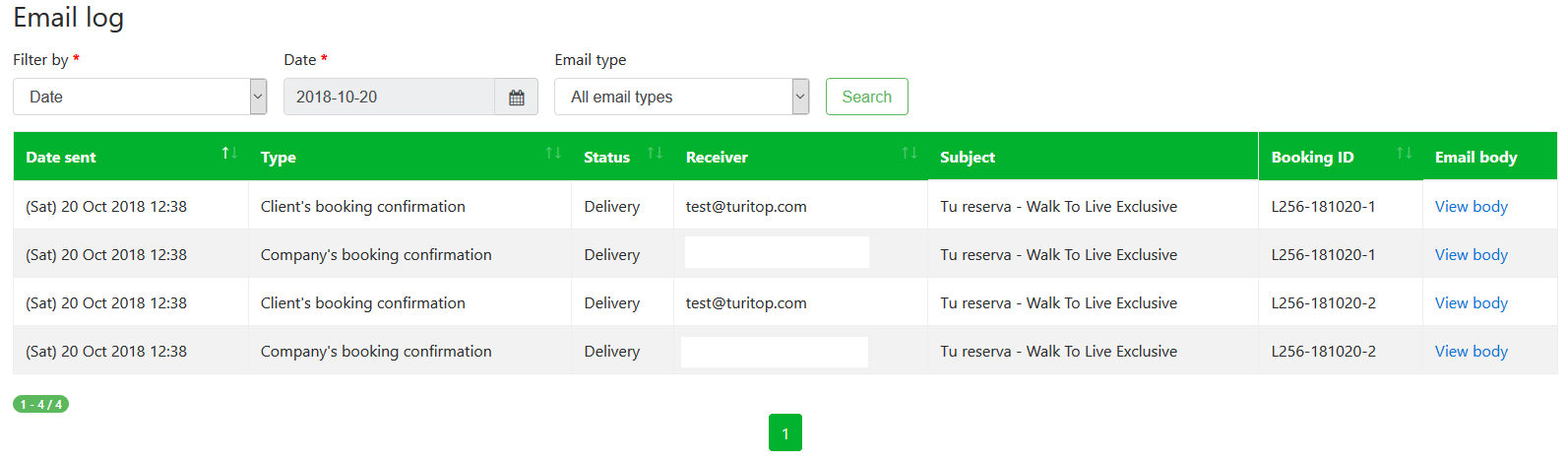Open the Email type dropdown

pos(681,97)
